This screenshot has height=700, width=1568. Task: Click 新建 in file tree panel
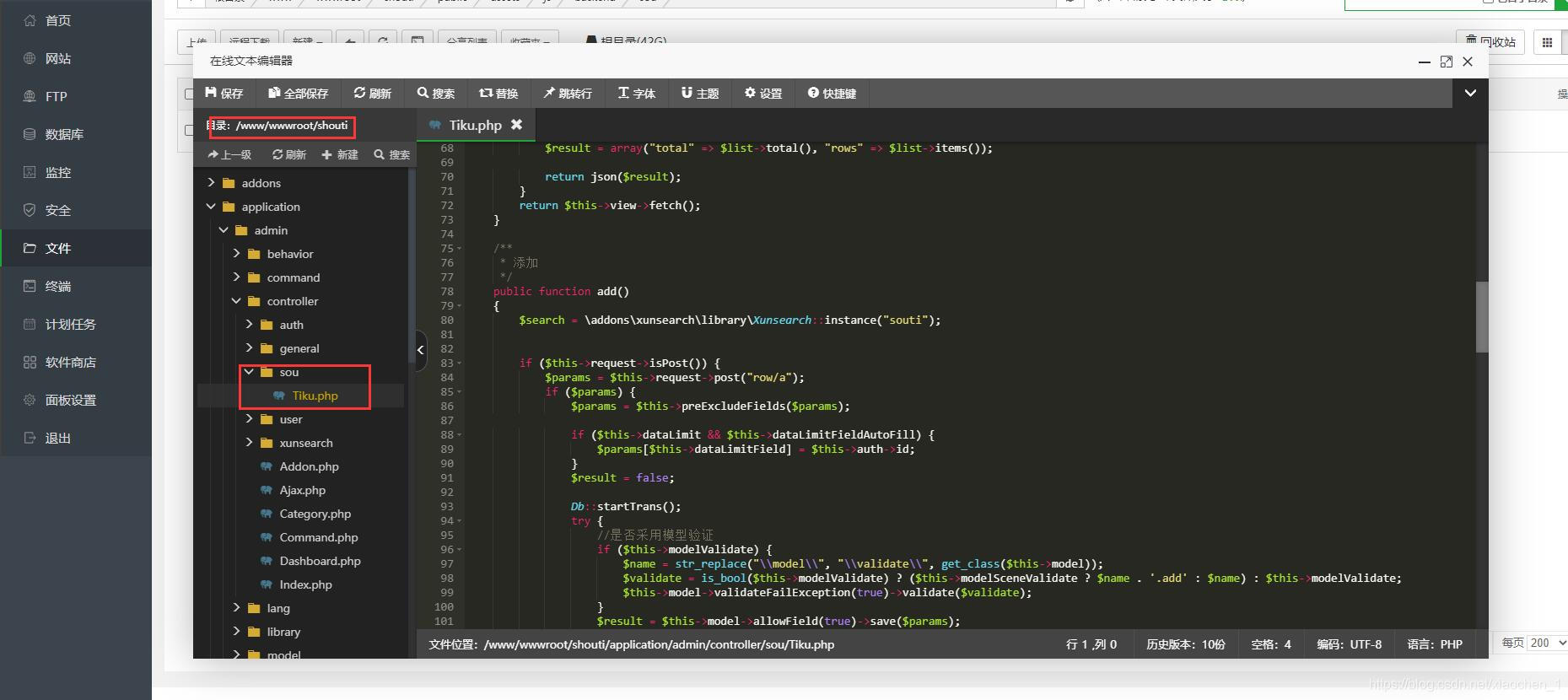click(340, 154)
